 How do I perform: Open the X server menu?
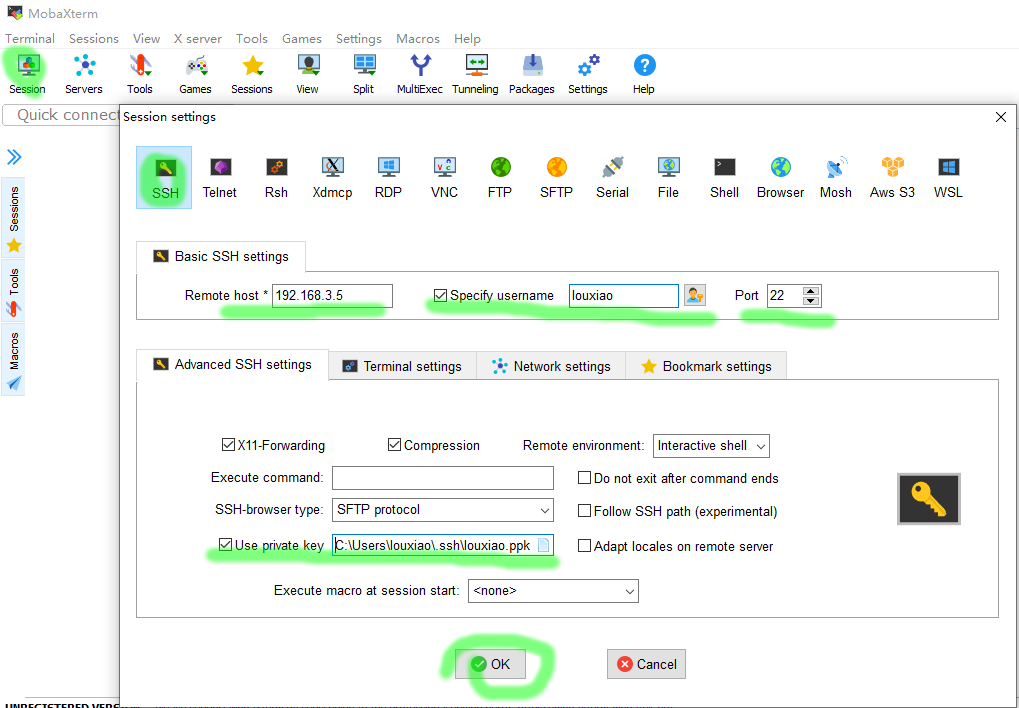point(198,39)
